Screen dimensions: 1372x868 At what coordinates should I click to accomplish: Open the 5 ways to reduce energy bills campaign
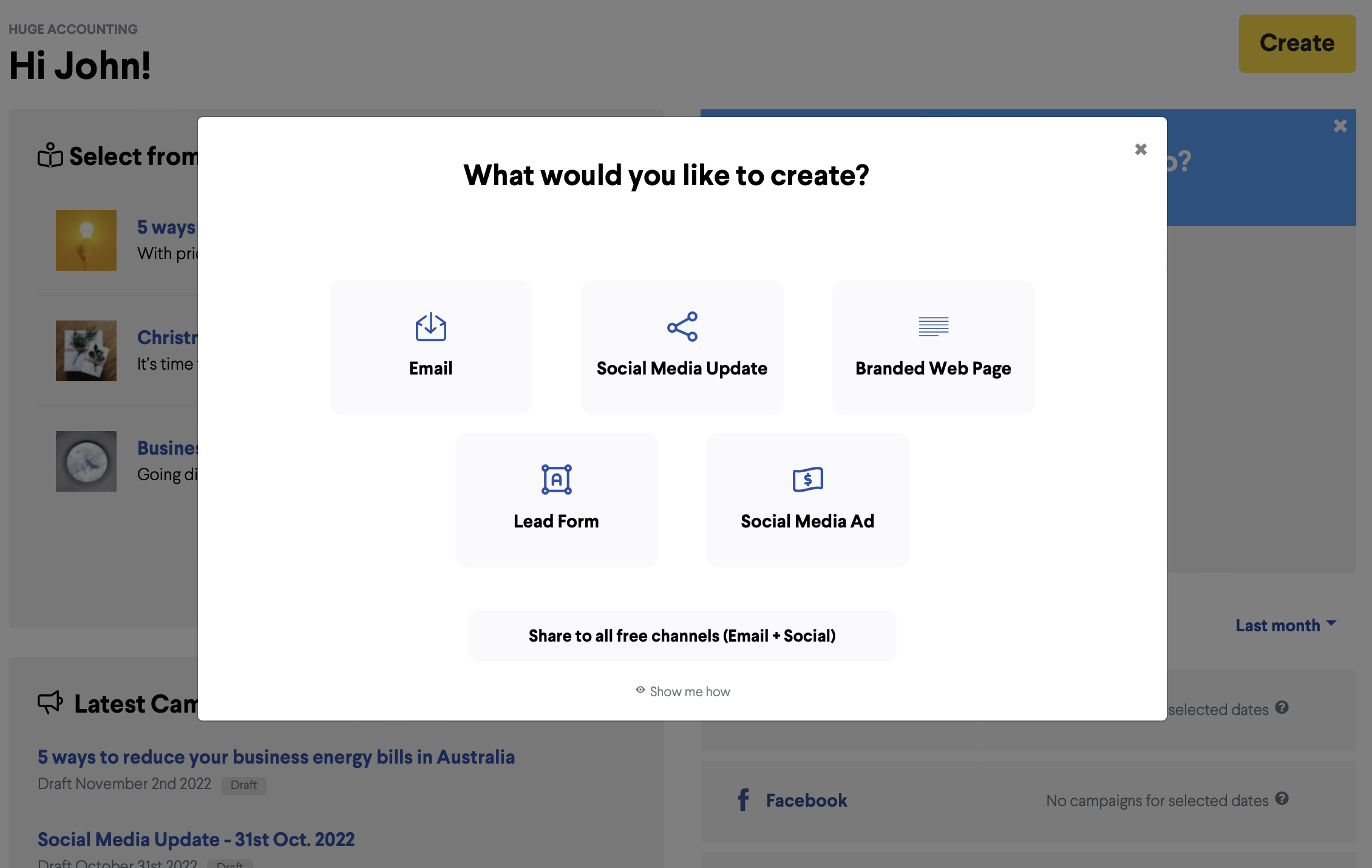pos(276,757)
